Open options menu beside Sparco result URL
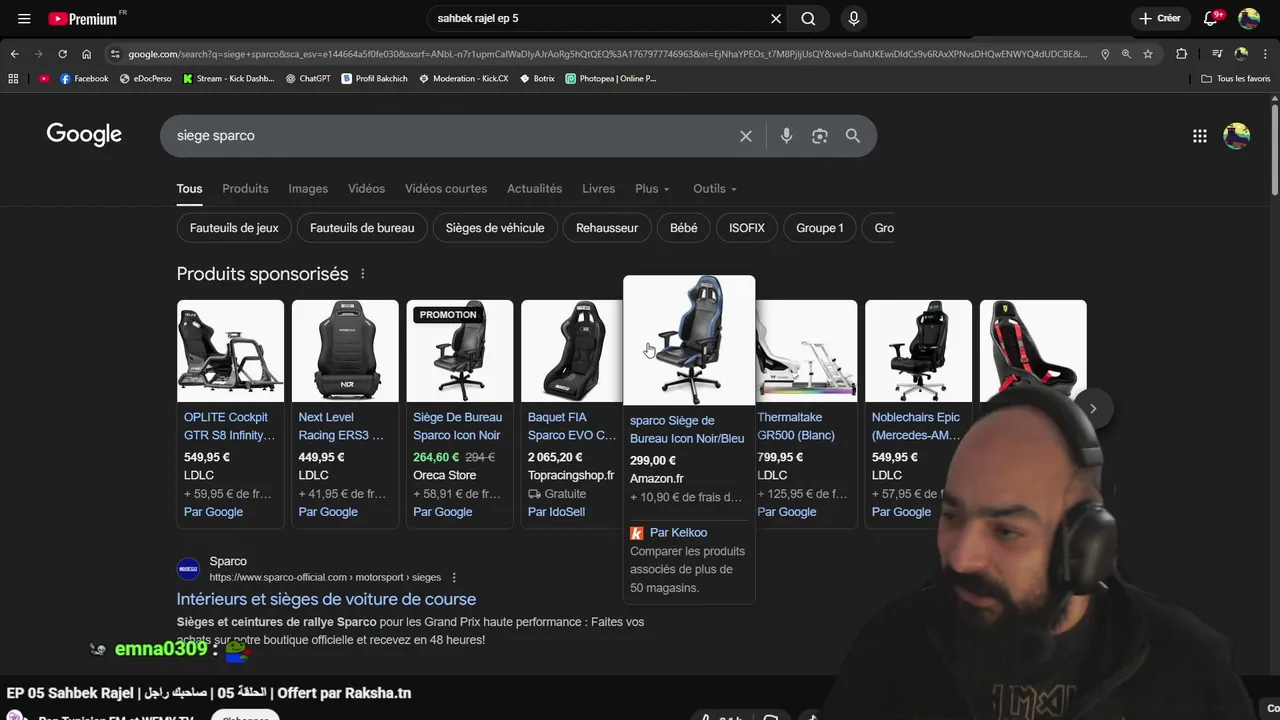This screenshot has height=720, width=1280. coord(454,577)
